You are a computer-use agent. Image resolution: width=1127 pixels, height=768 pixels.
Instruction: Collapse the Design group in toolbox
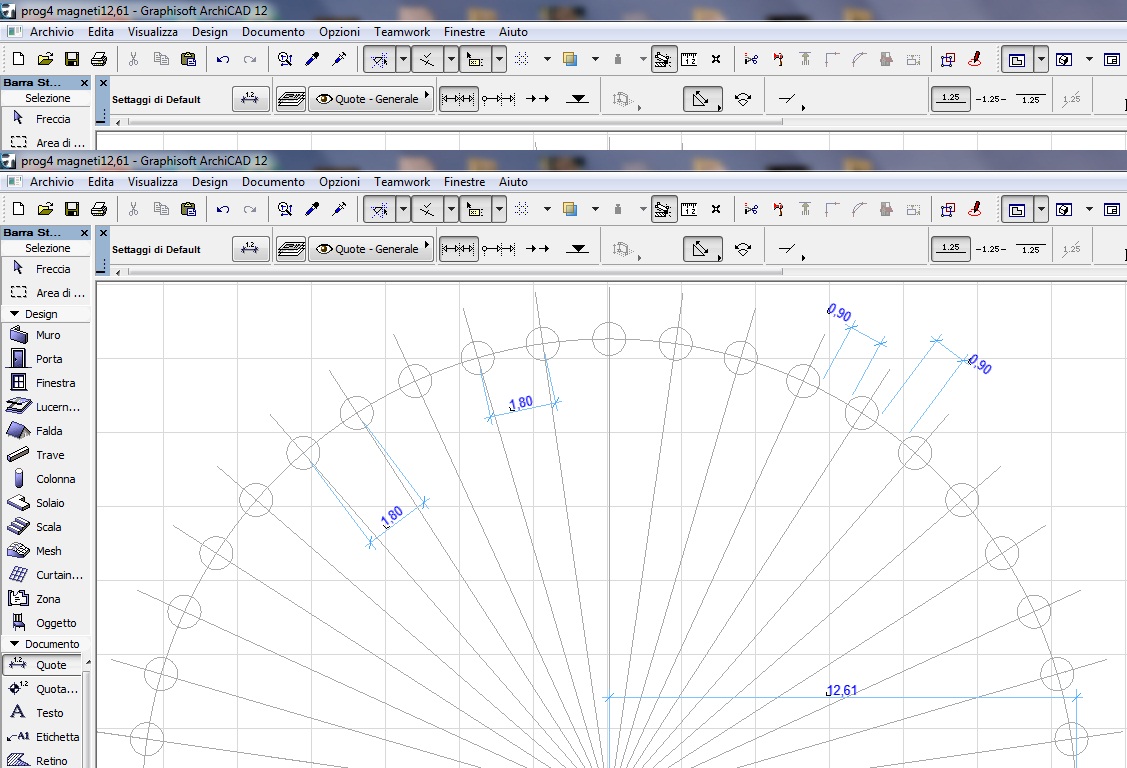point(15,314)
